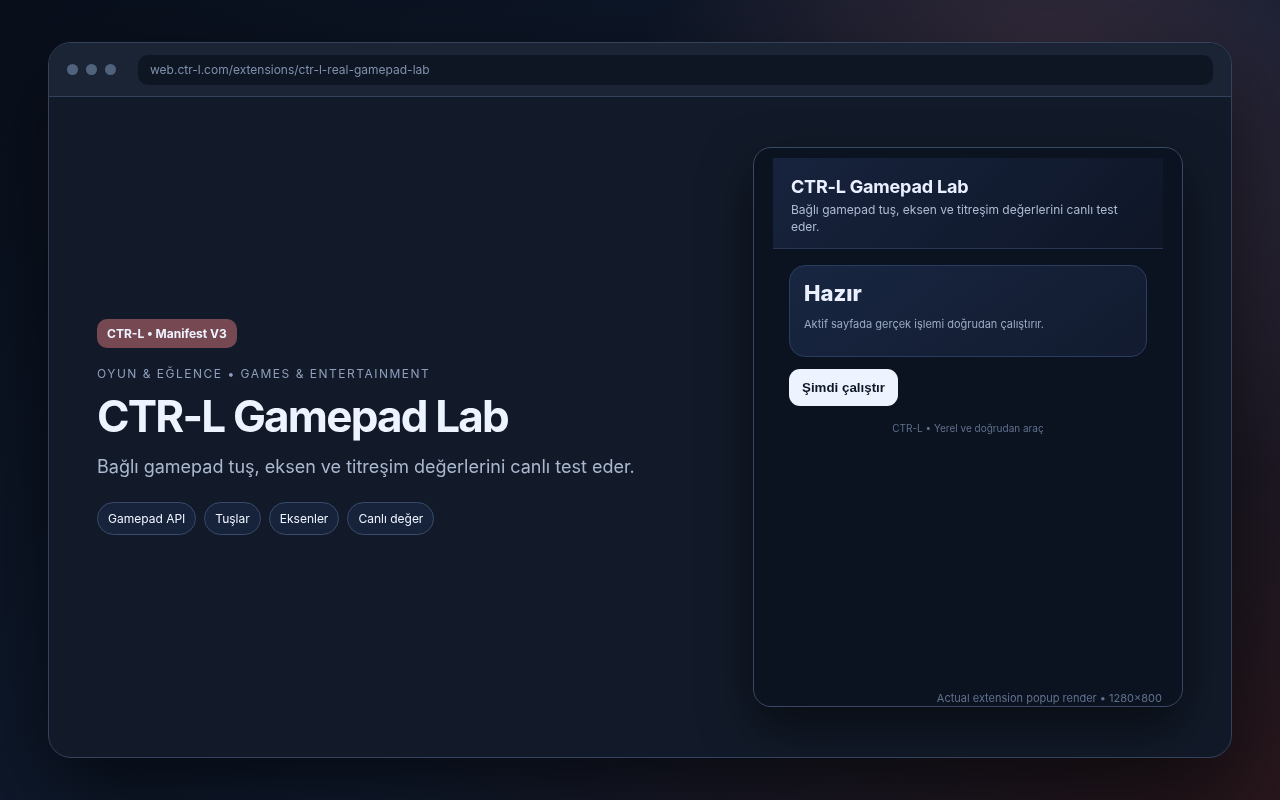This screenshot has width=1280, height=800.
Task: Click the third window control dot
Action: pyautogui.click(x=110, y=70)
